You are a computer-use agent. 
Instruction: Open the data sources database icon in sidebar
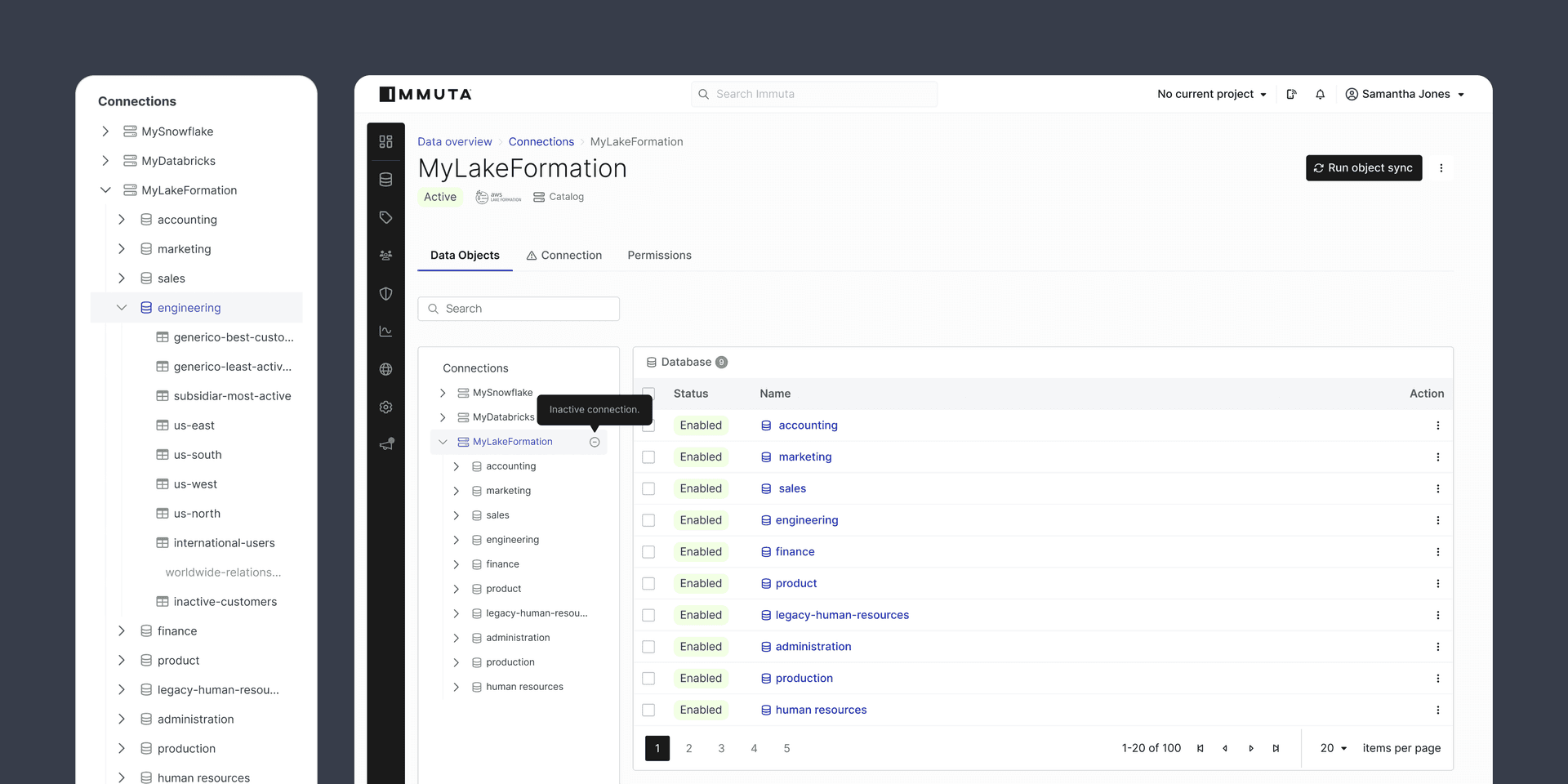386,180
